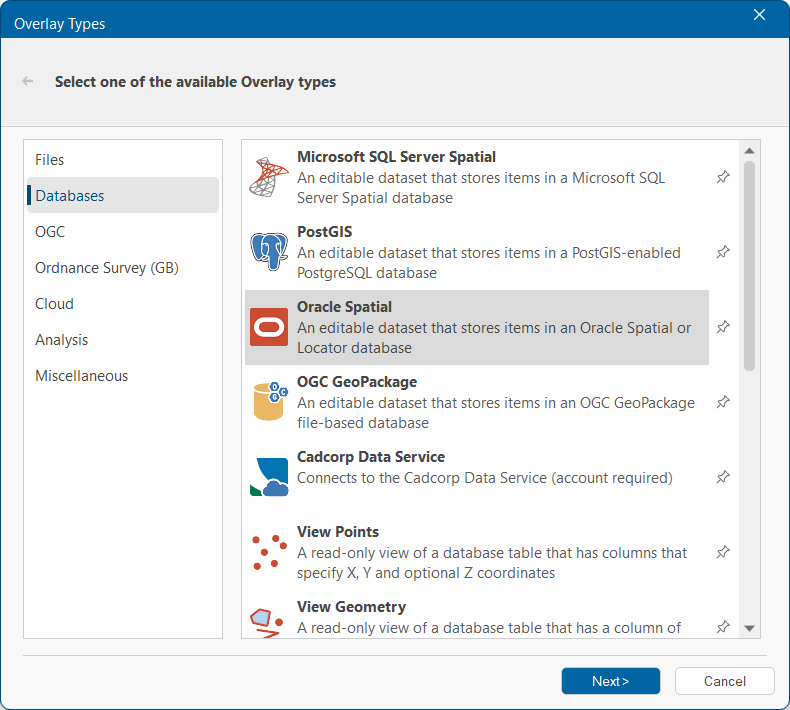
Task: Pin the PostGIS overlay type
Action: 723,252
